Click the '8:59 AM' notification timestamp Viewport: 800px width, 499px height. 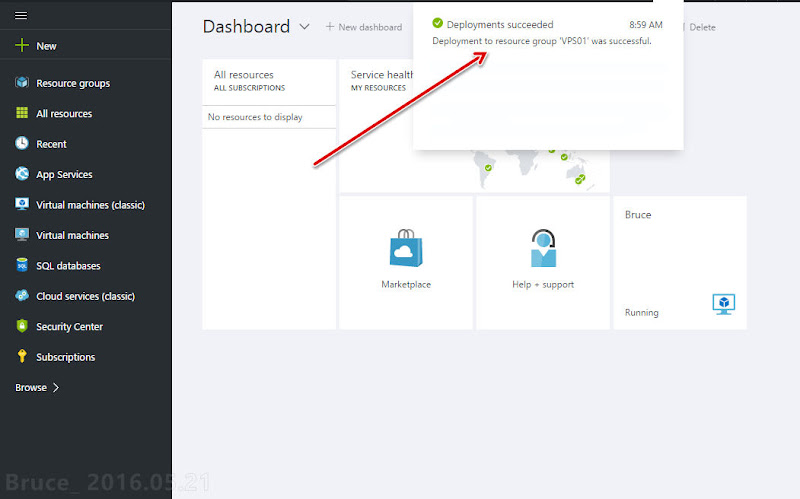pyautogui.click(x=646, y=24)
